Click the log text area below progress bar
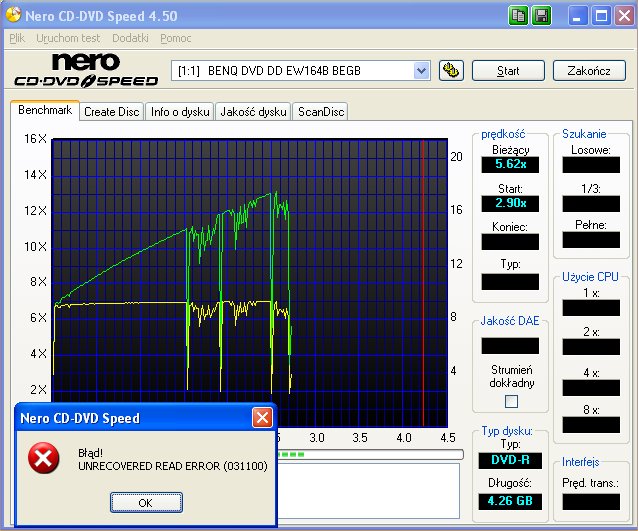The image size is (638, 531). click(x=368, y=491)
